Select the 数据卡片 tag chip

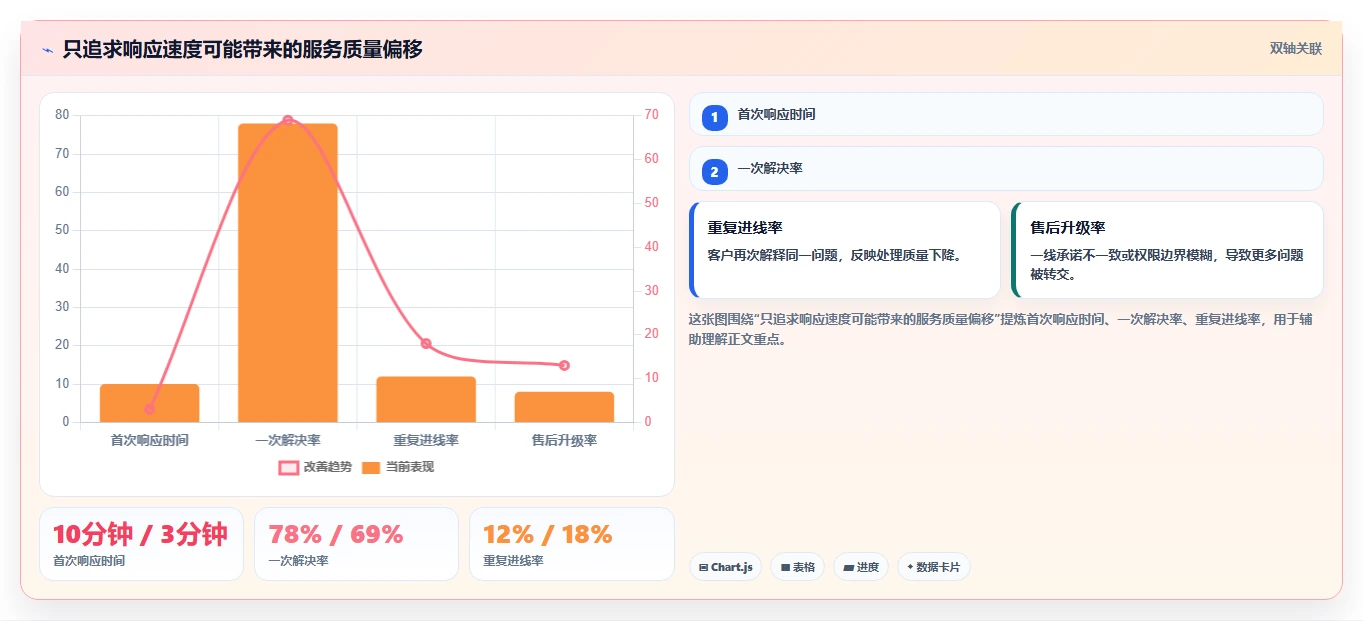click(933, 567)
